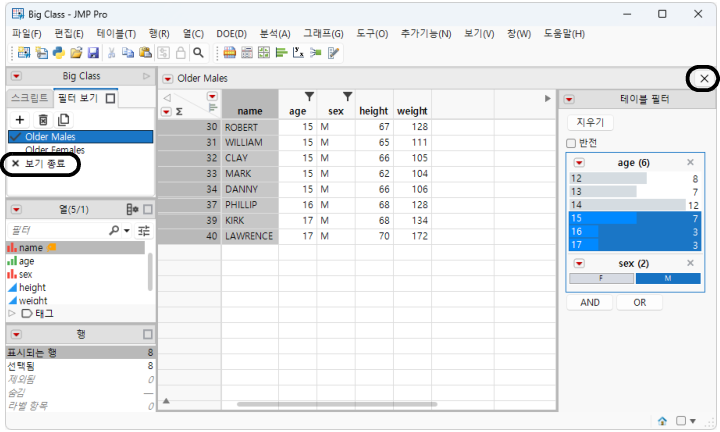Add a new filter view with plus
720x432 pixels.
point(20,120)
